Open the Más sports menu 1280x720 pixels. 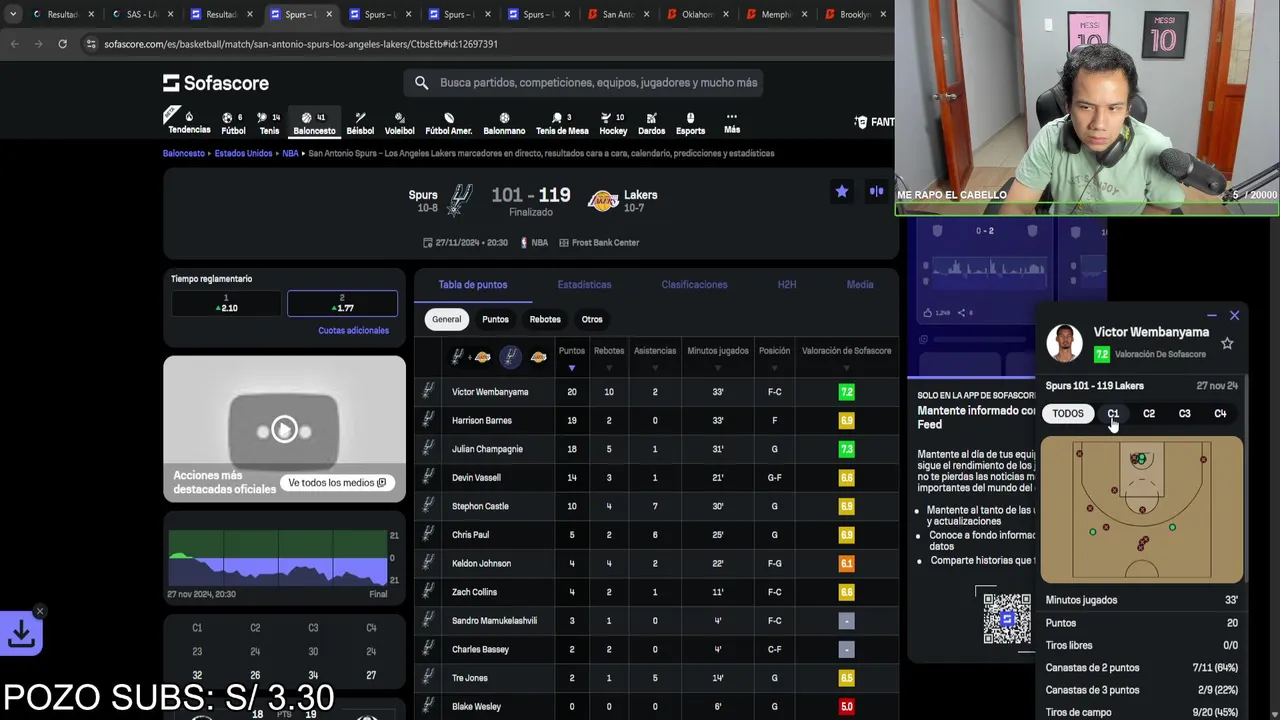(732, 123)
